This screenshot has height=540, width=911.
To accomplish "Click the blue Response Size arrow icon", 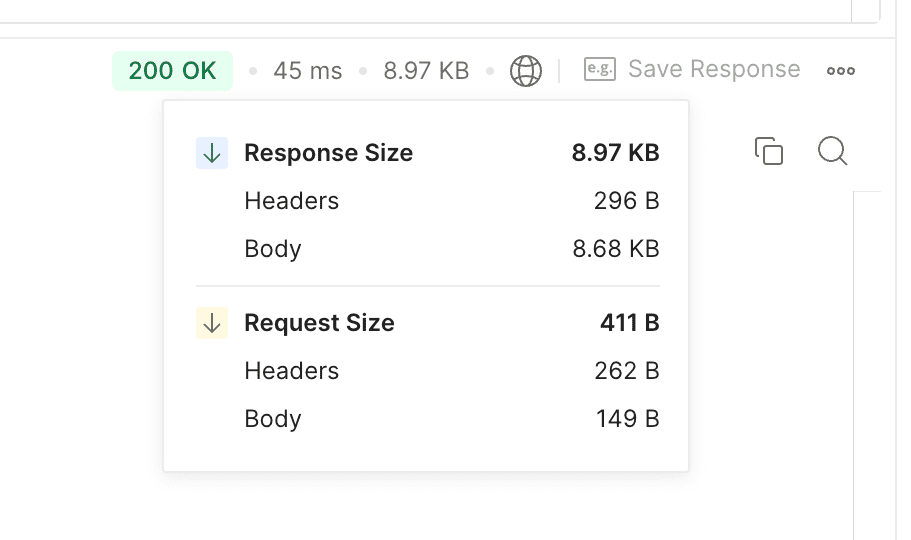I will [x=212, y=153].
